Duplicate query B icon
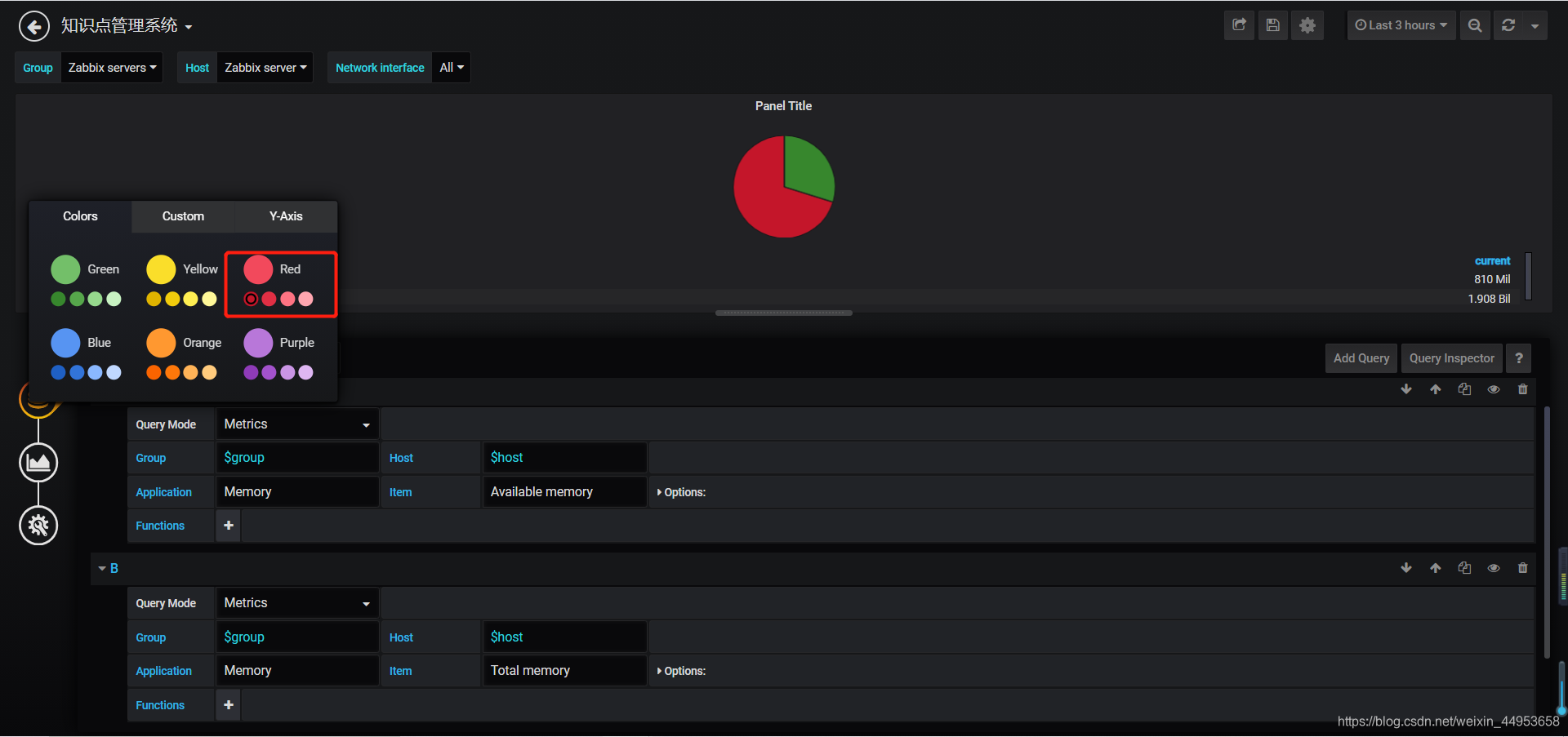This screenshot has width=1568, height=737. (1465, 568)
